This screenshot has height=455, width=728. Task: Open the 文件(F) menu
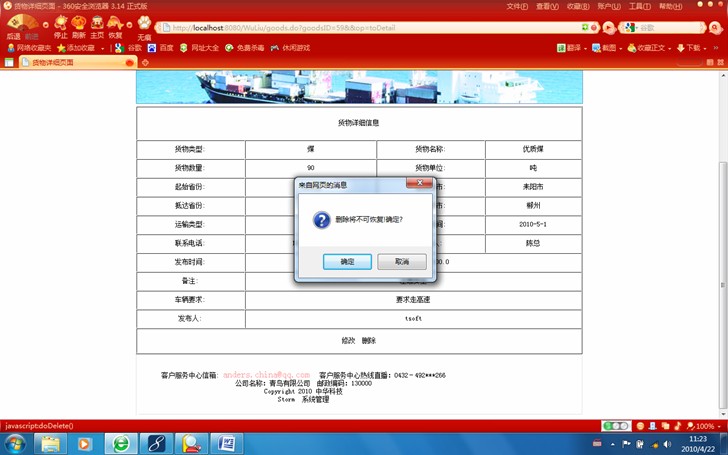[517, 6]
